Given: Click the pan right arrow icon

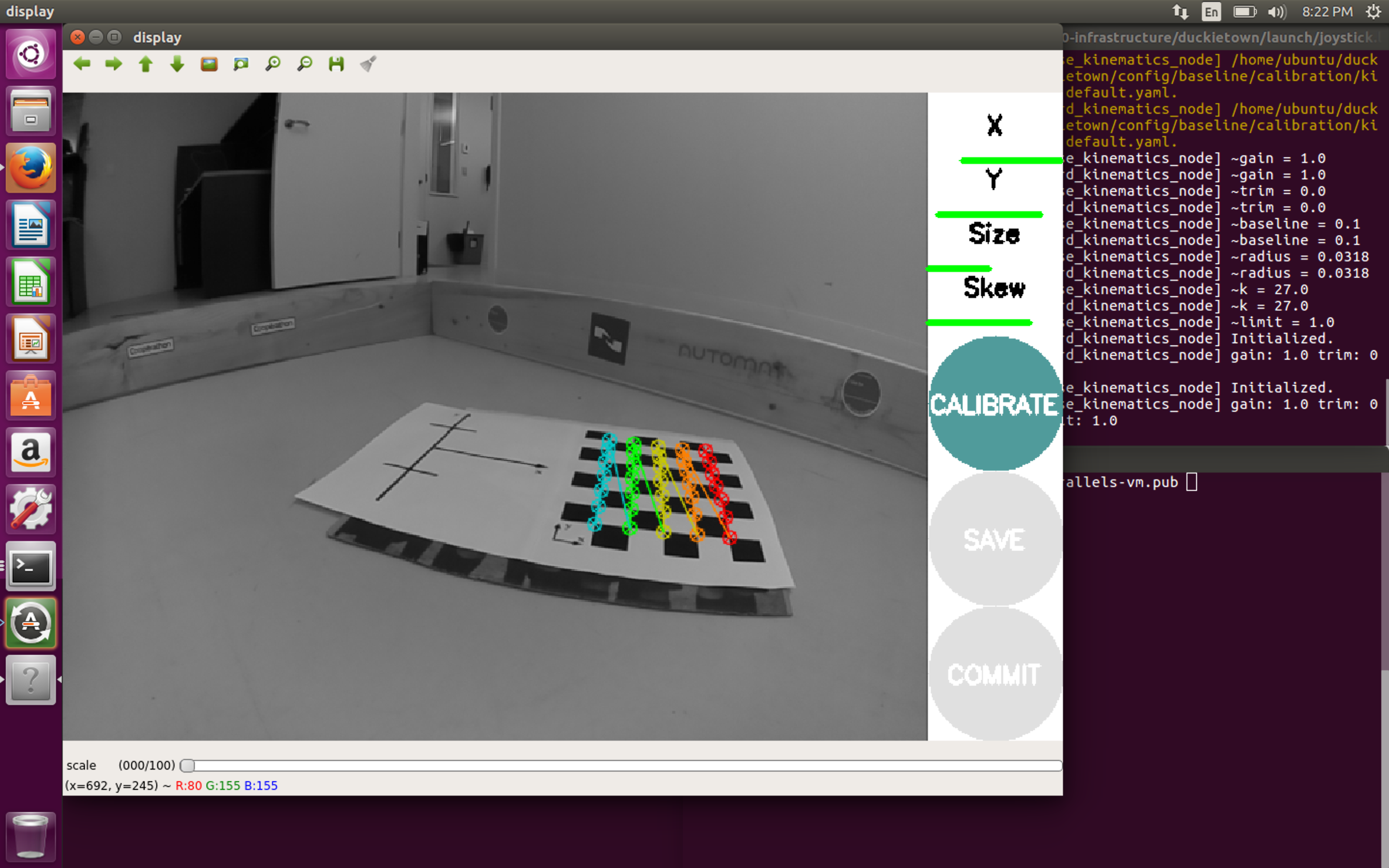Looking at the screenshot, I should tap(114, 64).
